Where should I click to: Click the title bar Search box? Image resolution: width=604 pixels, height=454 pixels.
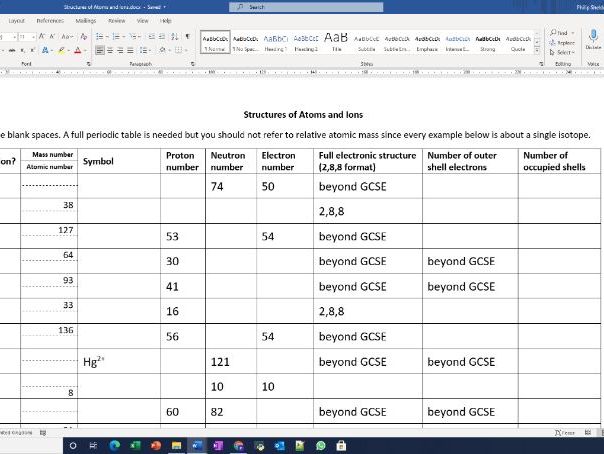click(306, 7)
